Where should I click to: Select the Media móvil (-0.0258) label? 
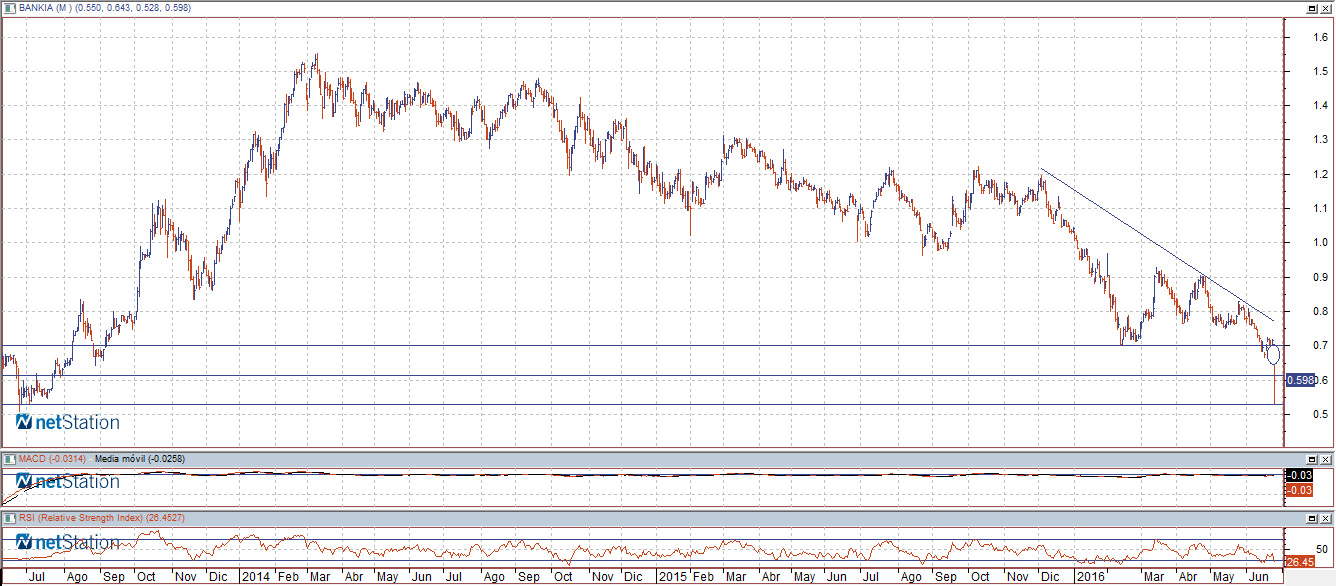(141, 458)
